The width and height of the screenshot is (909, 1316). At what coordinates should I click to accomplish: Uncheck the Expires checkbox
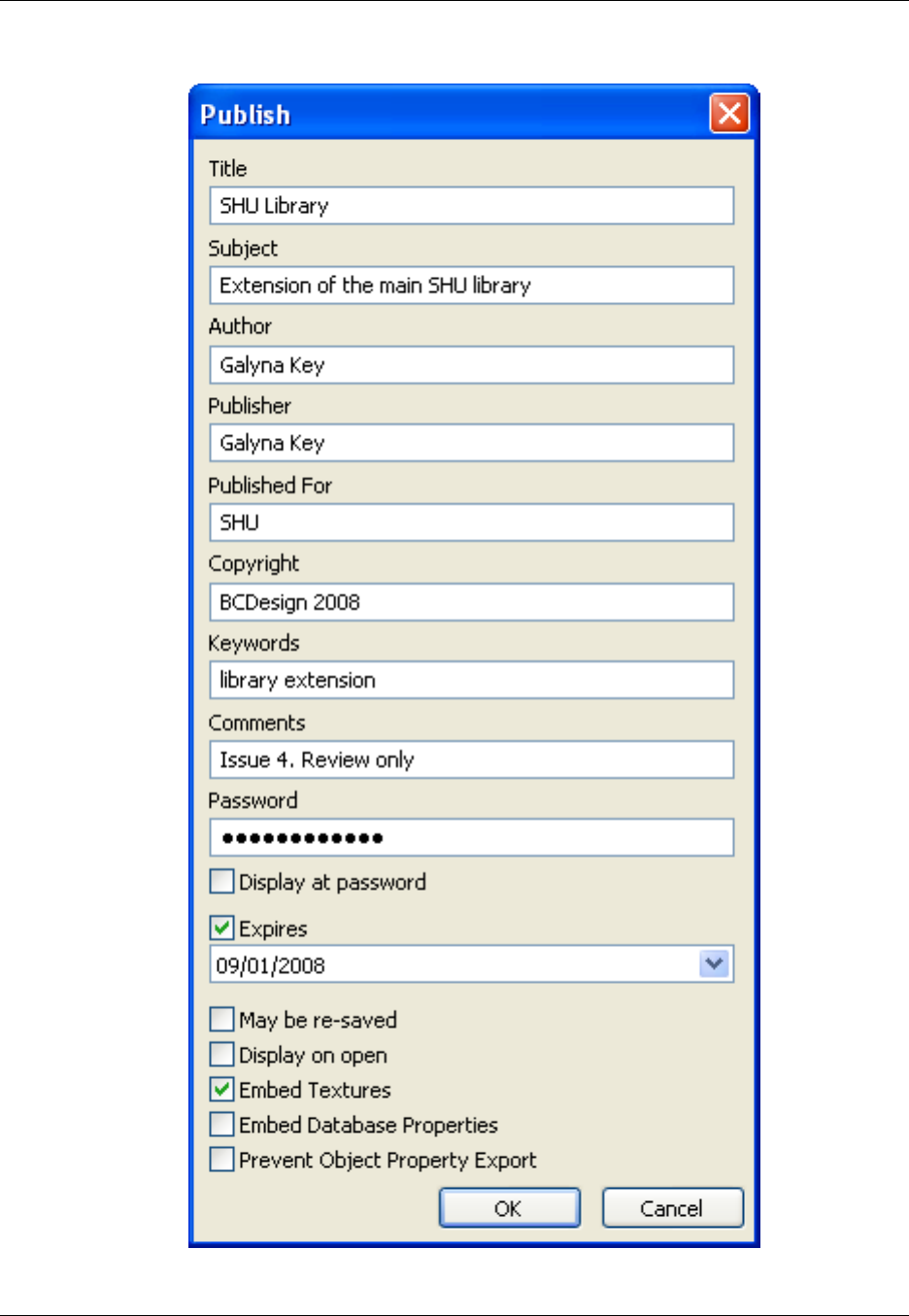pos(222,928)
